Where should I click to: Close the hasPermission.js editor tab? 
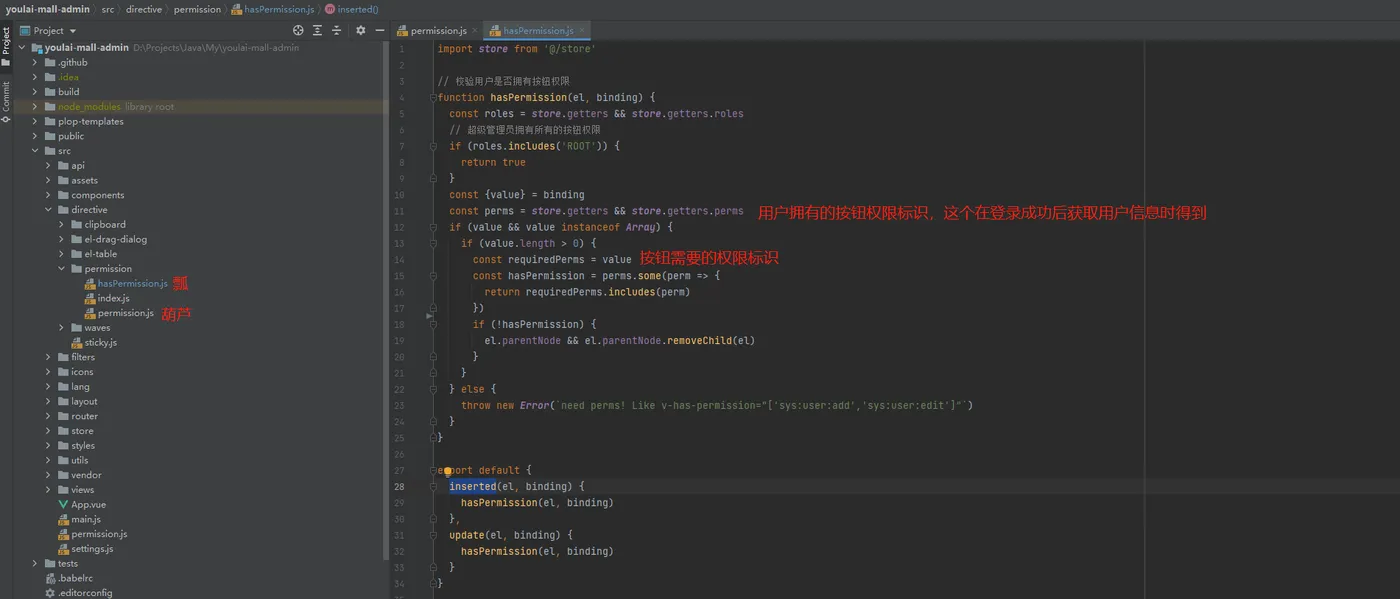582,31
